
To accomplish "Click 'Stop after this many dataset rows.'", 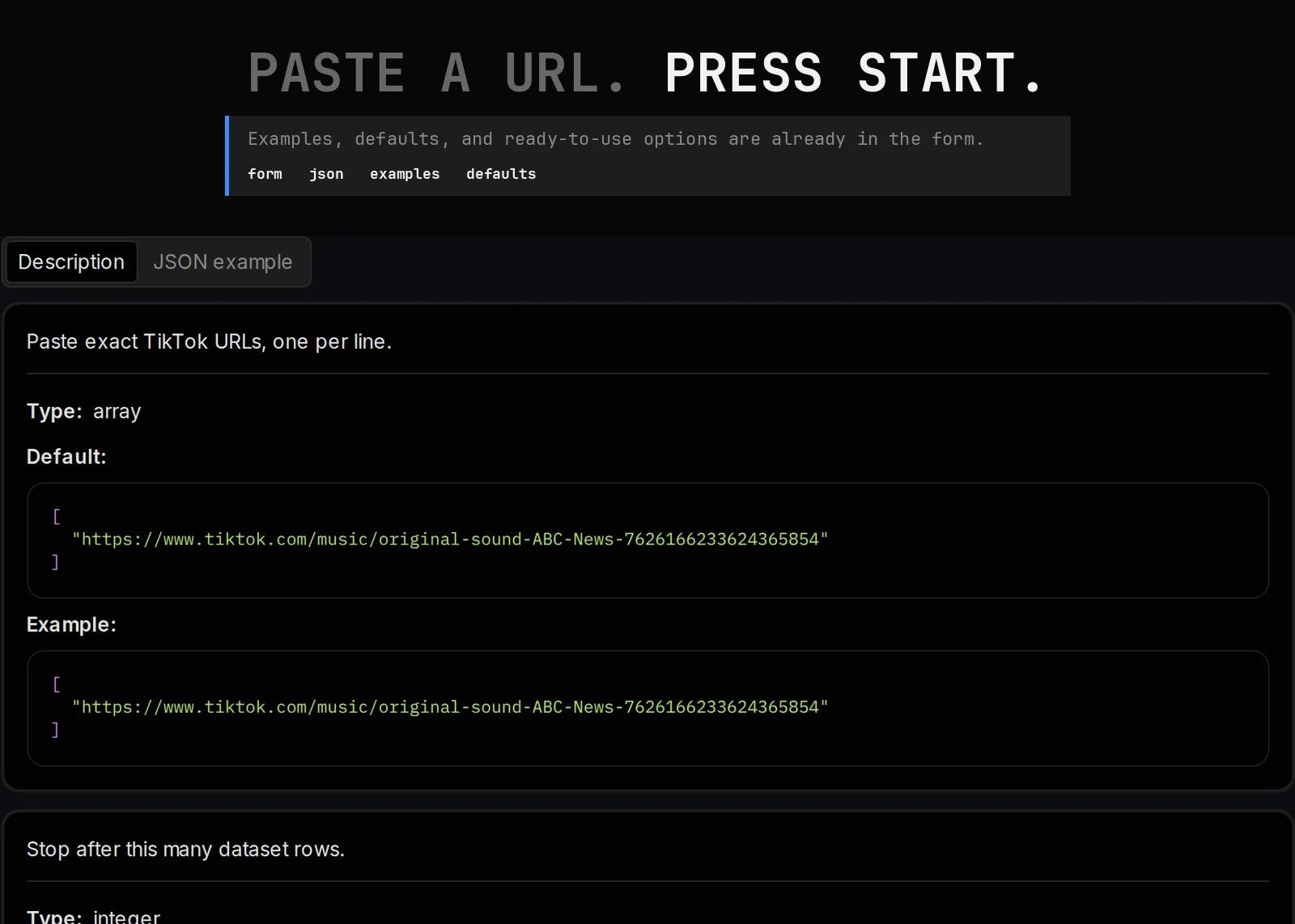I will click(185, 849).
